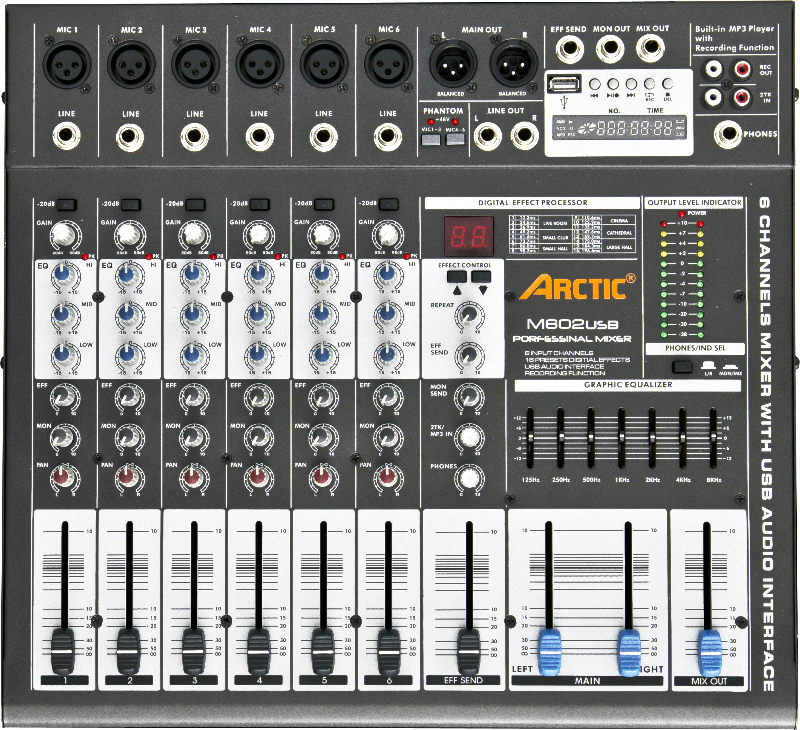Click the channel 5 LINE input jack
The image size is (800, 730).
point(323,137)
